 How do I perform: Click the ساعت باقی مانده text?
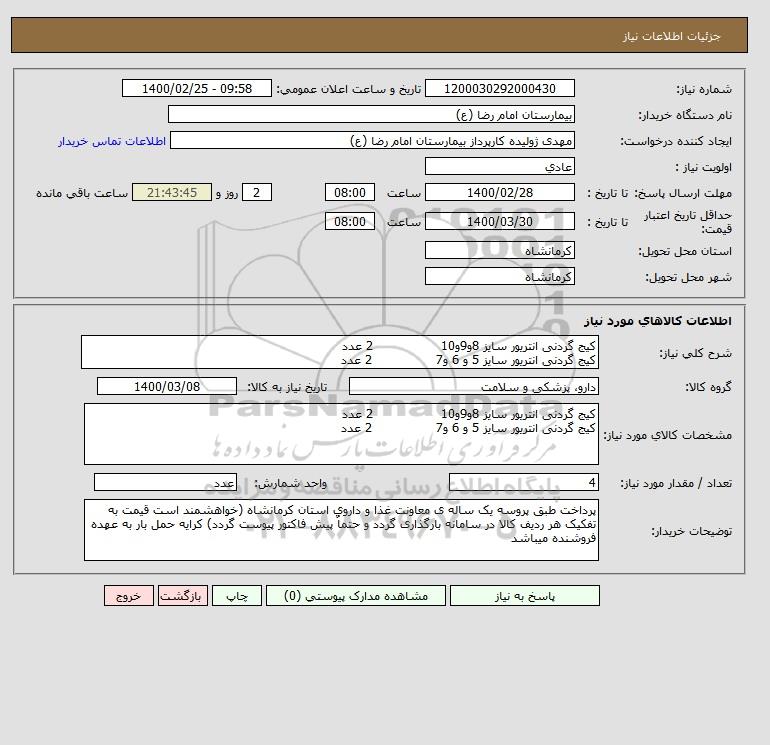point(82,193)
